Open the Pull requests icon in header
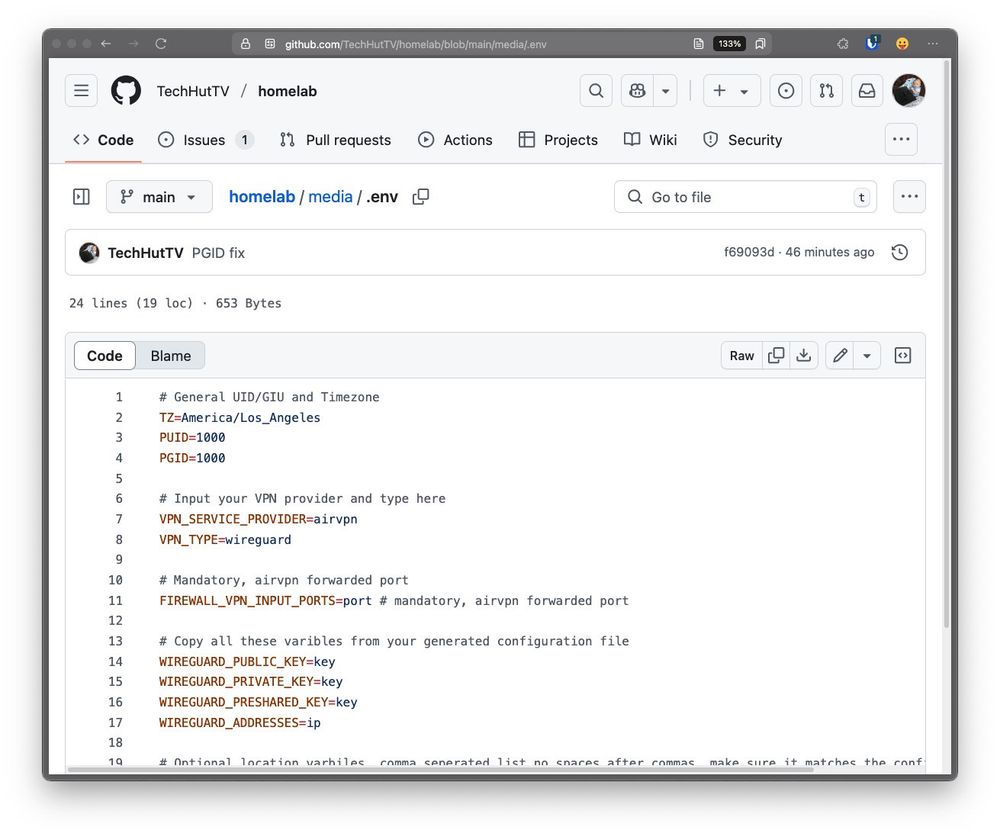Screen dimensions: 1000x837 coord(827,91)
